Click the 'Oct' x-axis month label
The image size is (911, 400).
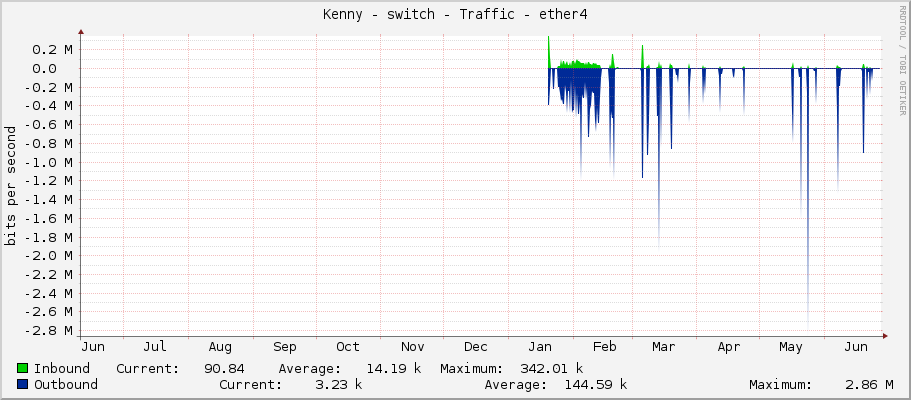coord(348,347)
